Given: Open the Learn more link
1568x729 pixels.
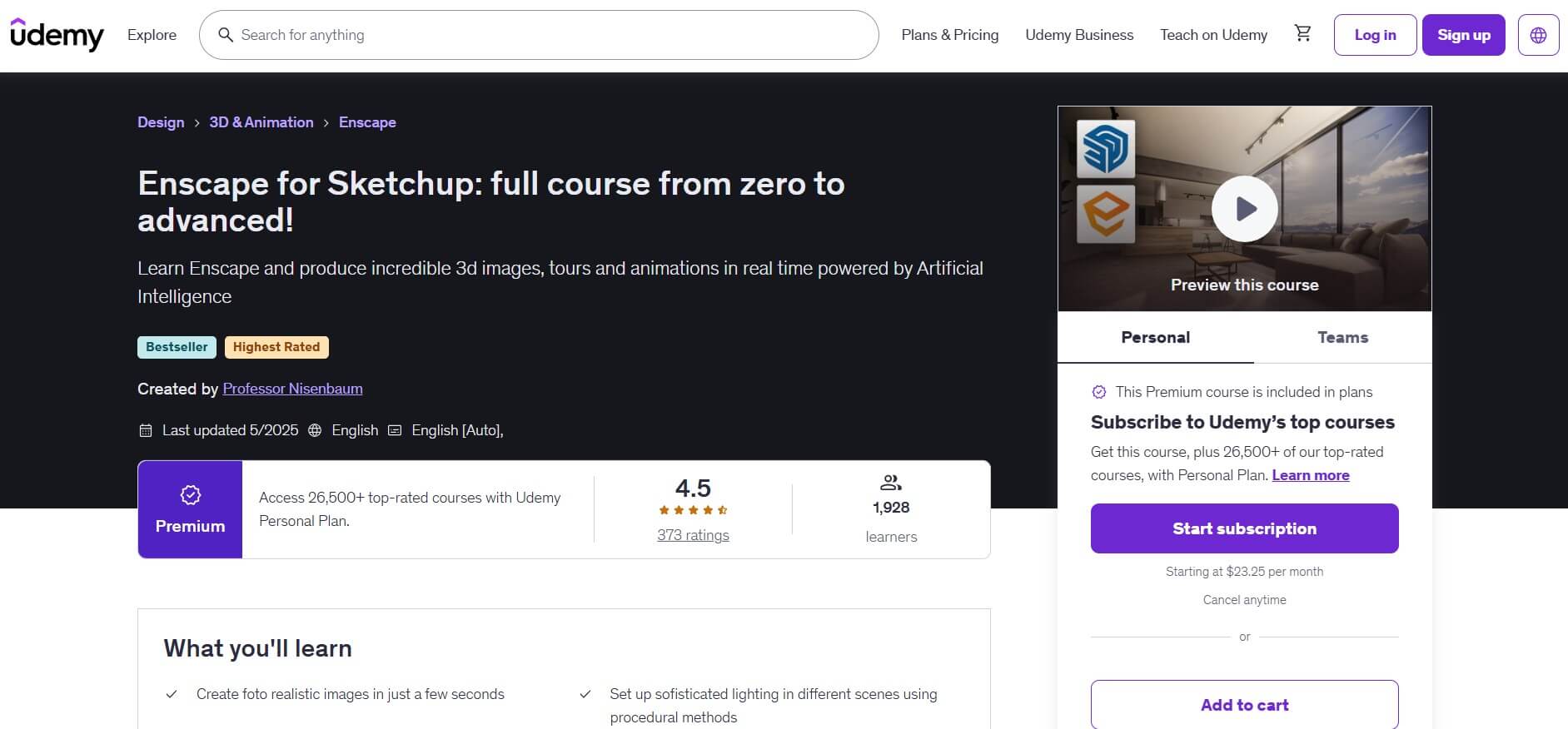Looking at the screenshot, I should point(1311,475).
